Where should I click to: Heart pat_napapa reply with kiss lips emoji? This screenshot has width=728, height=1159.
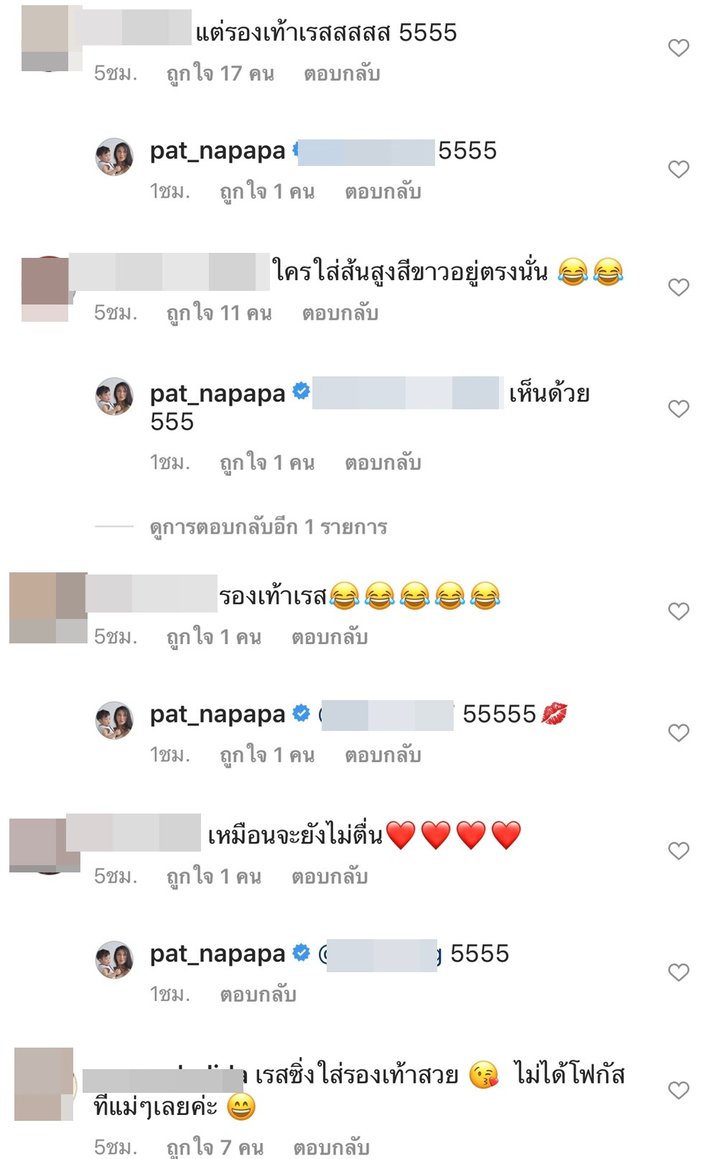tap(678, 733)
